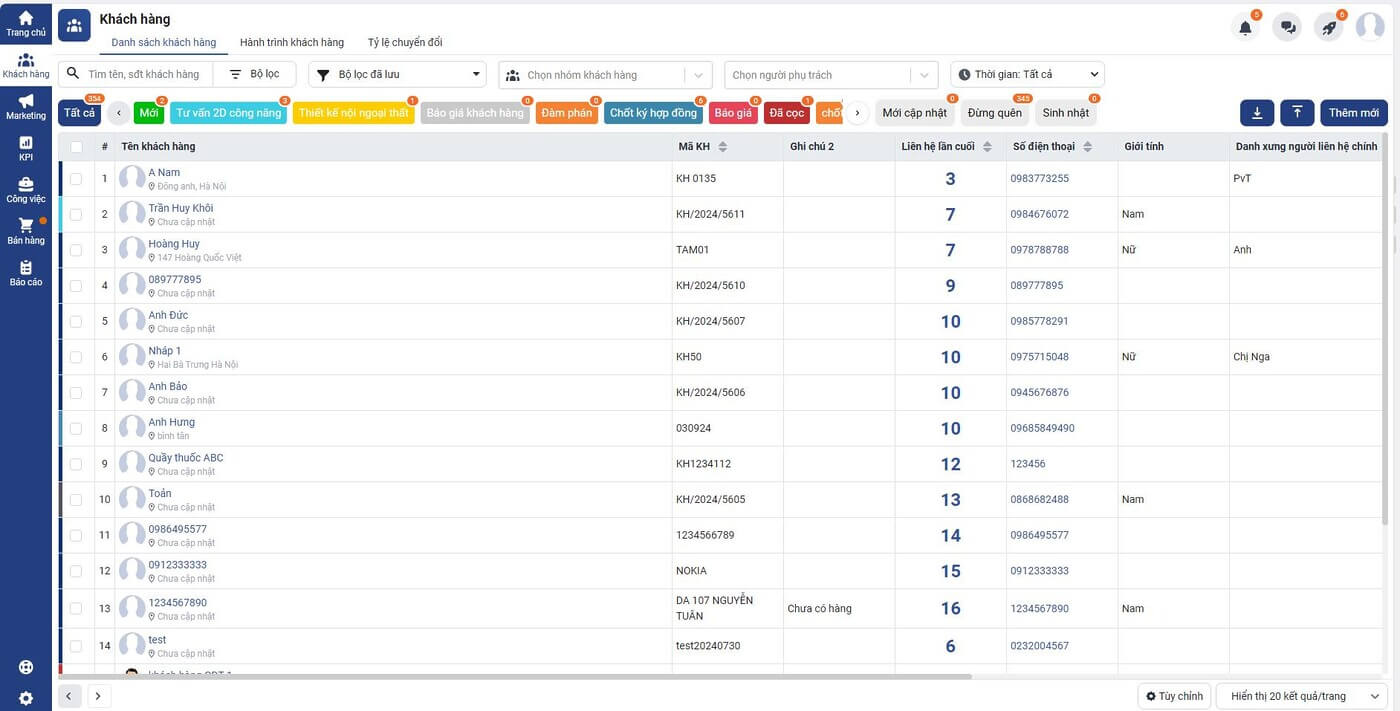This screenshot has width=1400, height=711.
Task: Open the settings gear in sidebar
Action: pyautogui.click(x=26, y=698)
